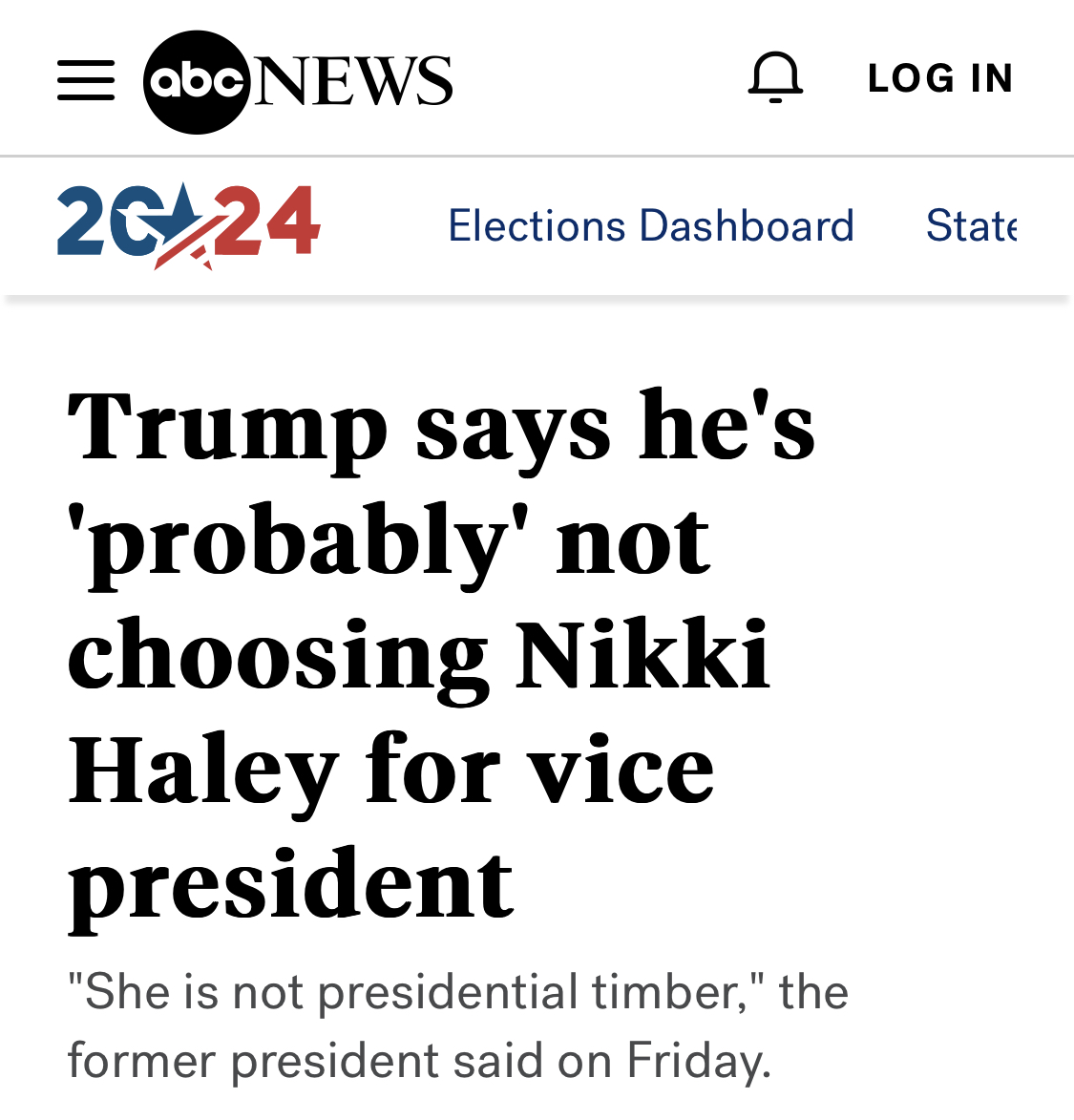Click the NEWS wordmark in header

pos(354,80)
